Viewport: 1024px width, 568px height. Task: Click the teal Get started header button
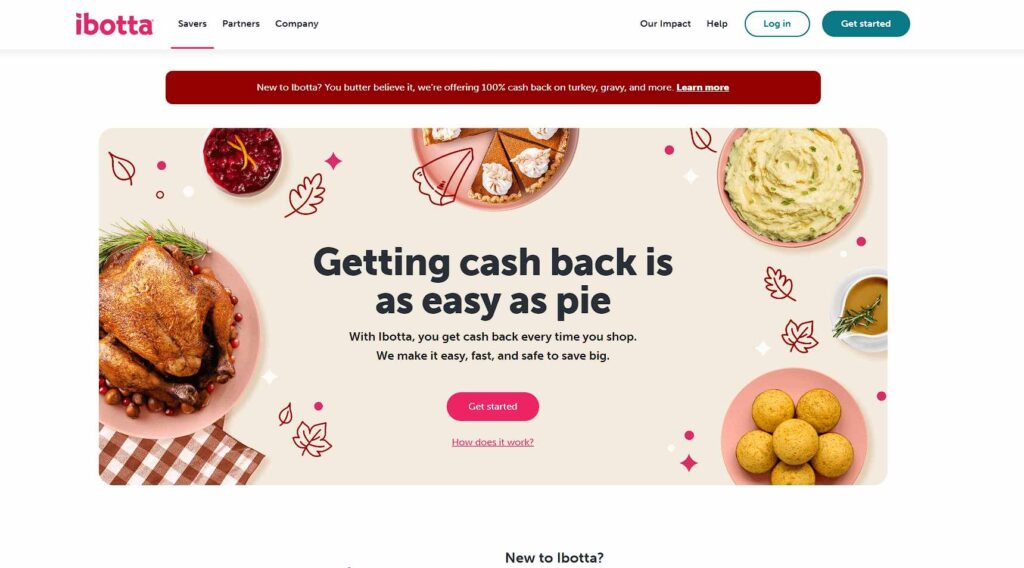(865, 24)
